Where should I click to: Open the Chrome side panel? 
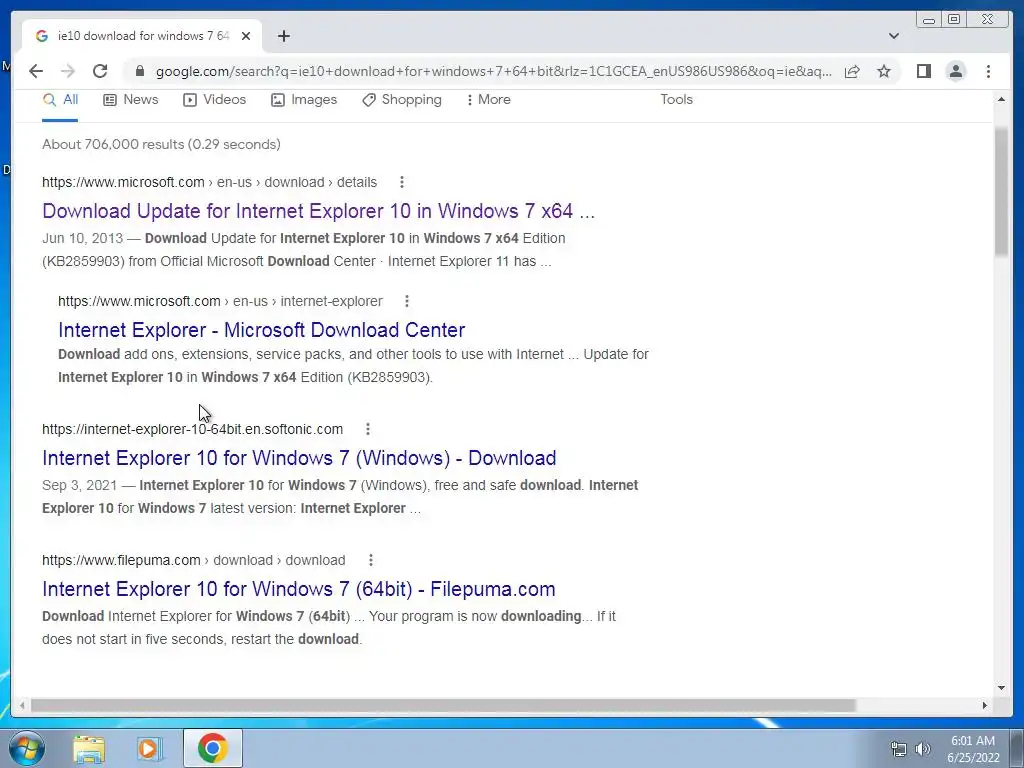[x=923, y=71]
